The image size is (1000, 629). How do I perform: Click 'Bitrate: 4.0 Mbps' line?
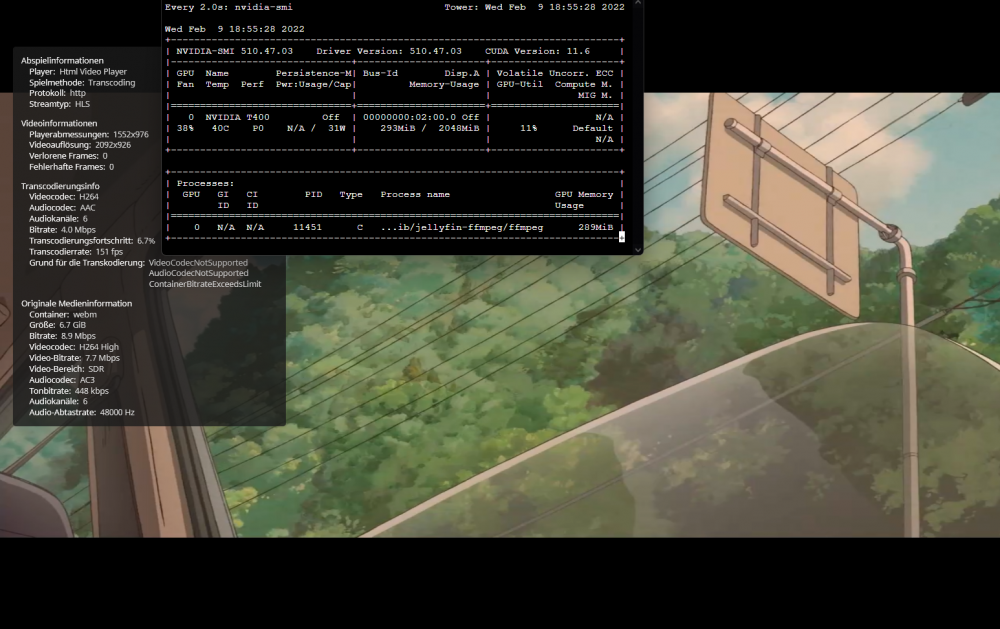(x=62, y=230)
